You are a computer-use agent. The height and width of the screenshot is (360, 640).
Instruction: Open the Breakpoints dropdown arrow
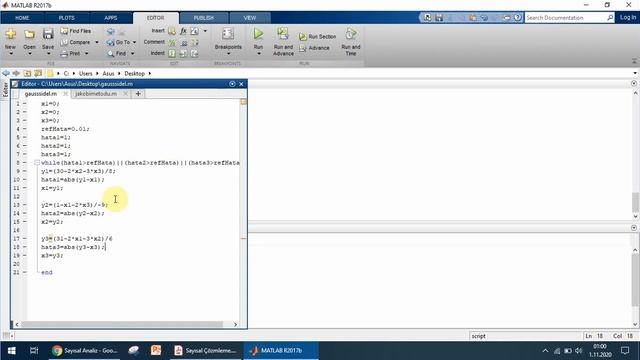(228, 53)
